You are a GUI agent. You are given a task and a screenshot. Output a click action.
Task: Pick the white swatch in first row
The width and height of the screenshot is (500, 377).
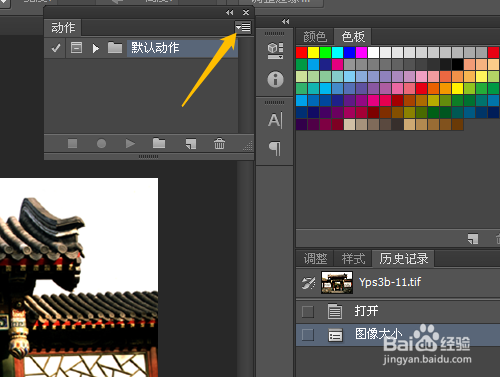(373, 52)
